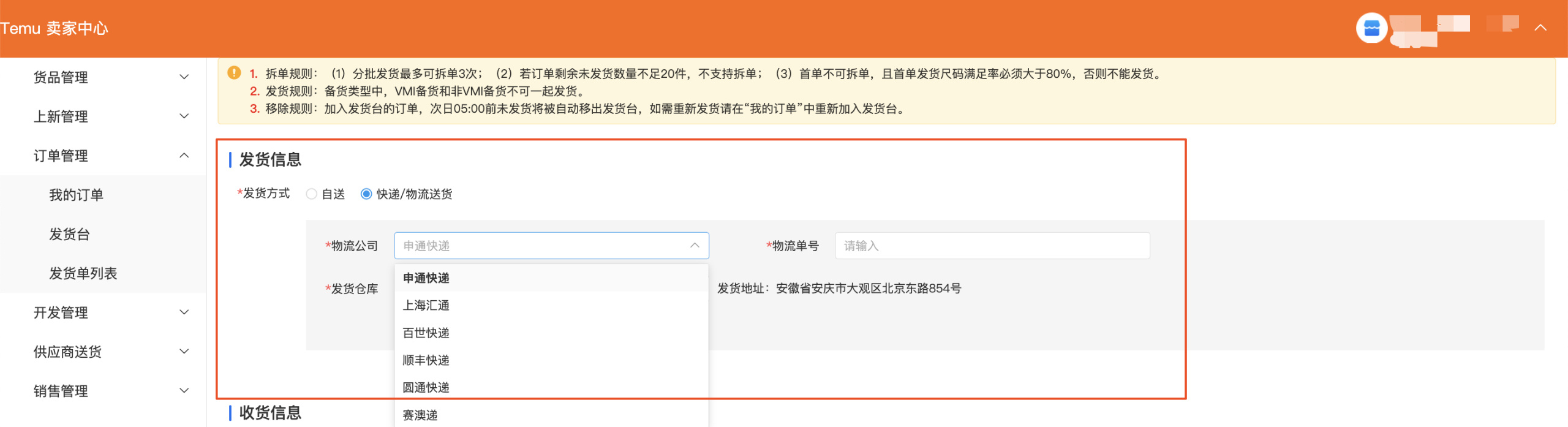
Task: Choose 顺丰快递 from the courier list
Action: tap(552, 360)
